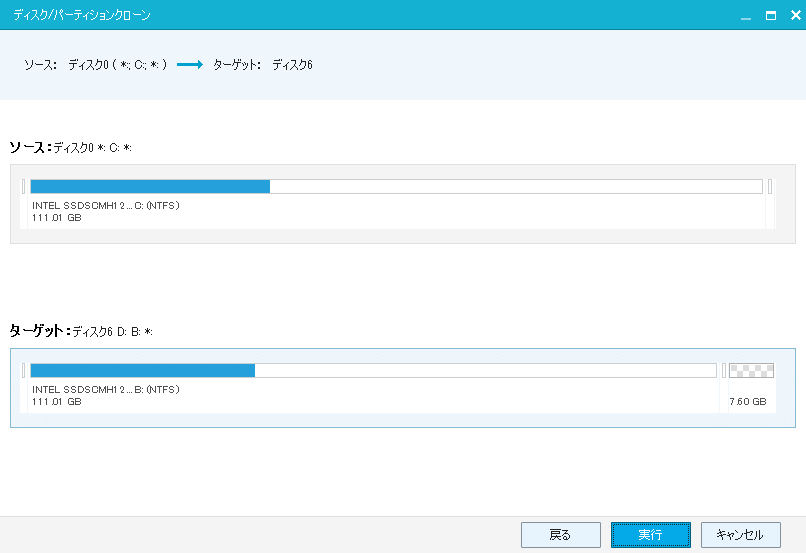Click the ターゲット: ディスク6 D: B: *: heading

click(81, 331)
